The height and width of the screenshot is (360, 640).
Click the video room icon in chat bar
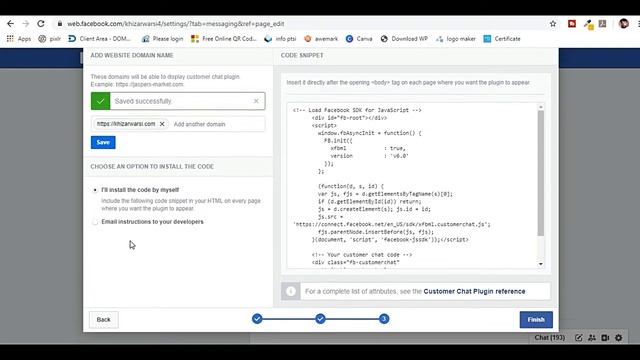pyautogui.click(x=605, y=338)
